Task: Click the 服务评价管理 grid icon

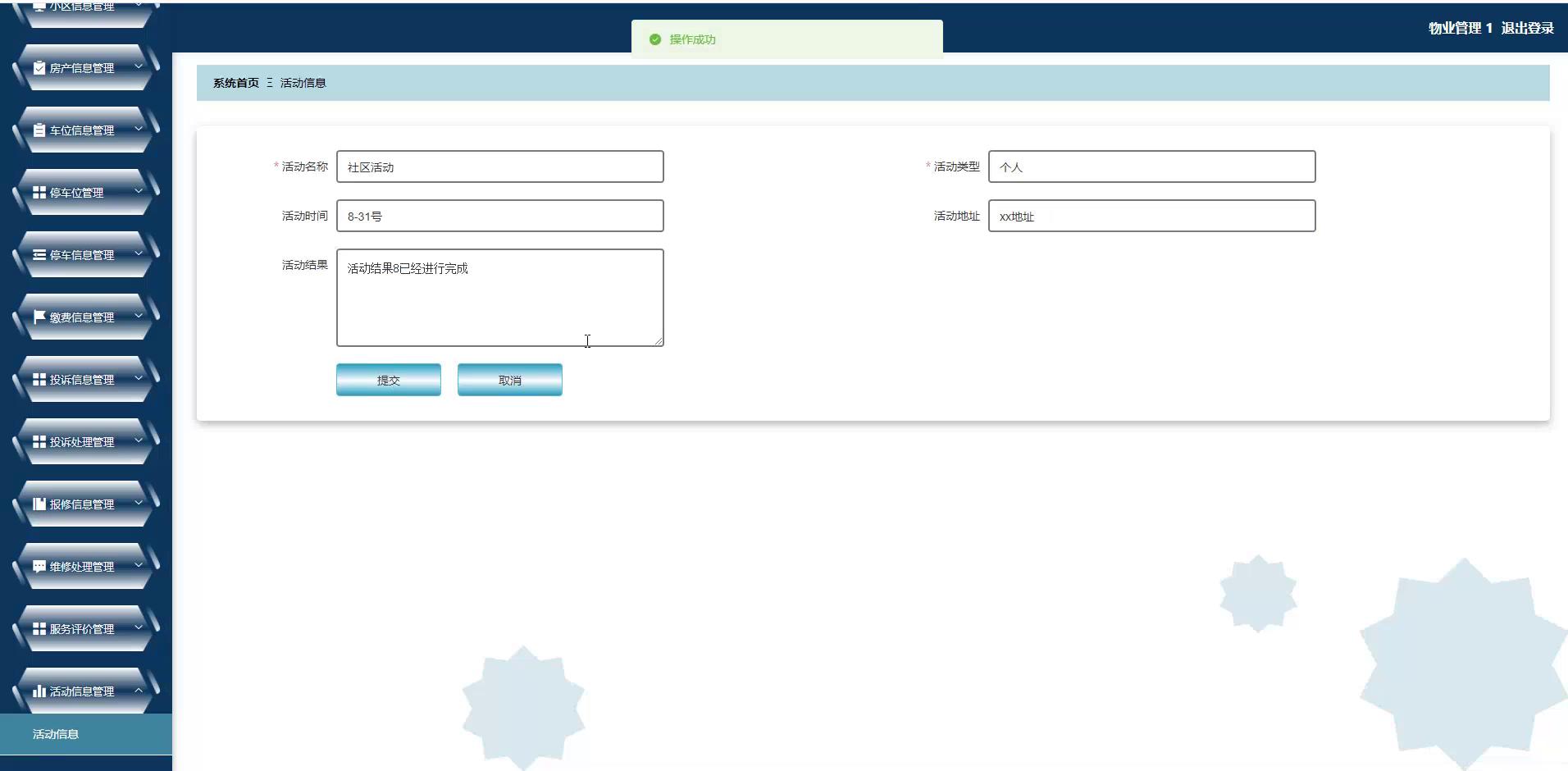Action: coord(39,629)
